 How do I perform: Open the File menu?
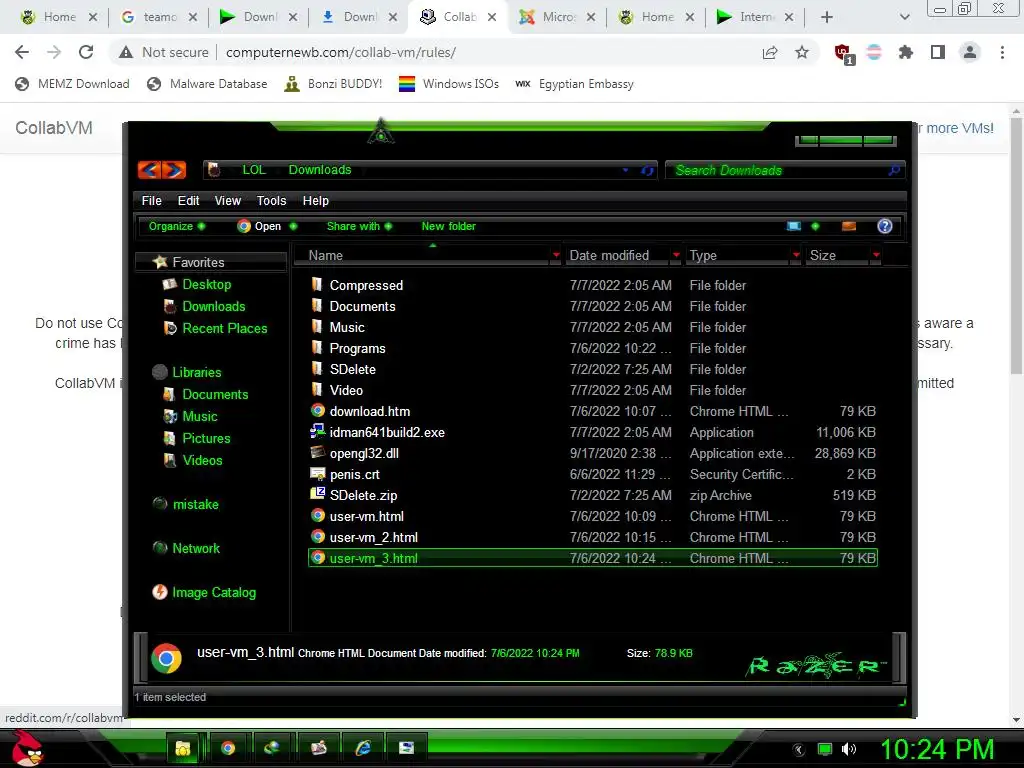[x=152, y=200]
